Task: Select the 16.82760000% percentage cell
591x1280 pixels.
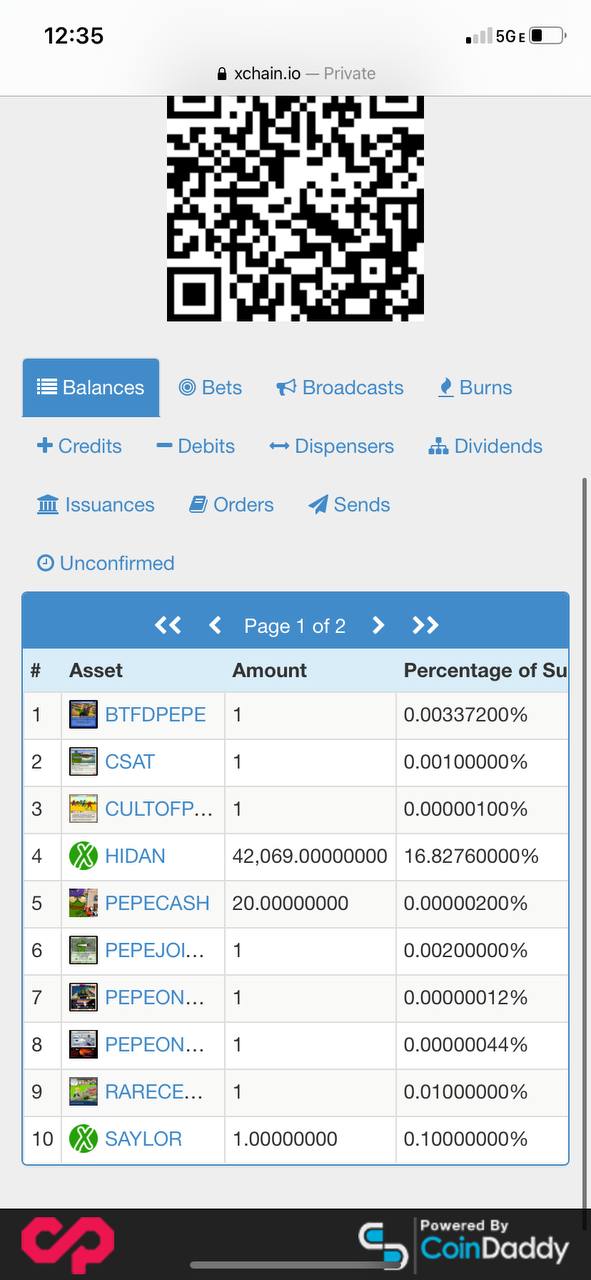Action: pos(482,856)
